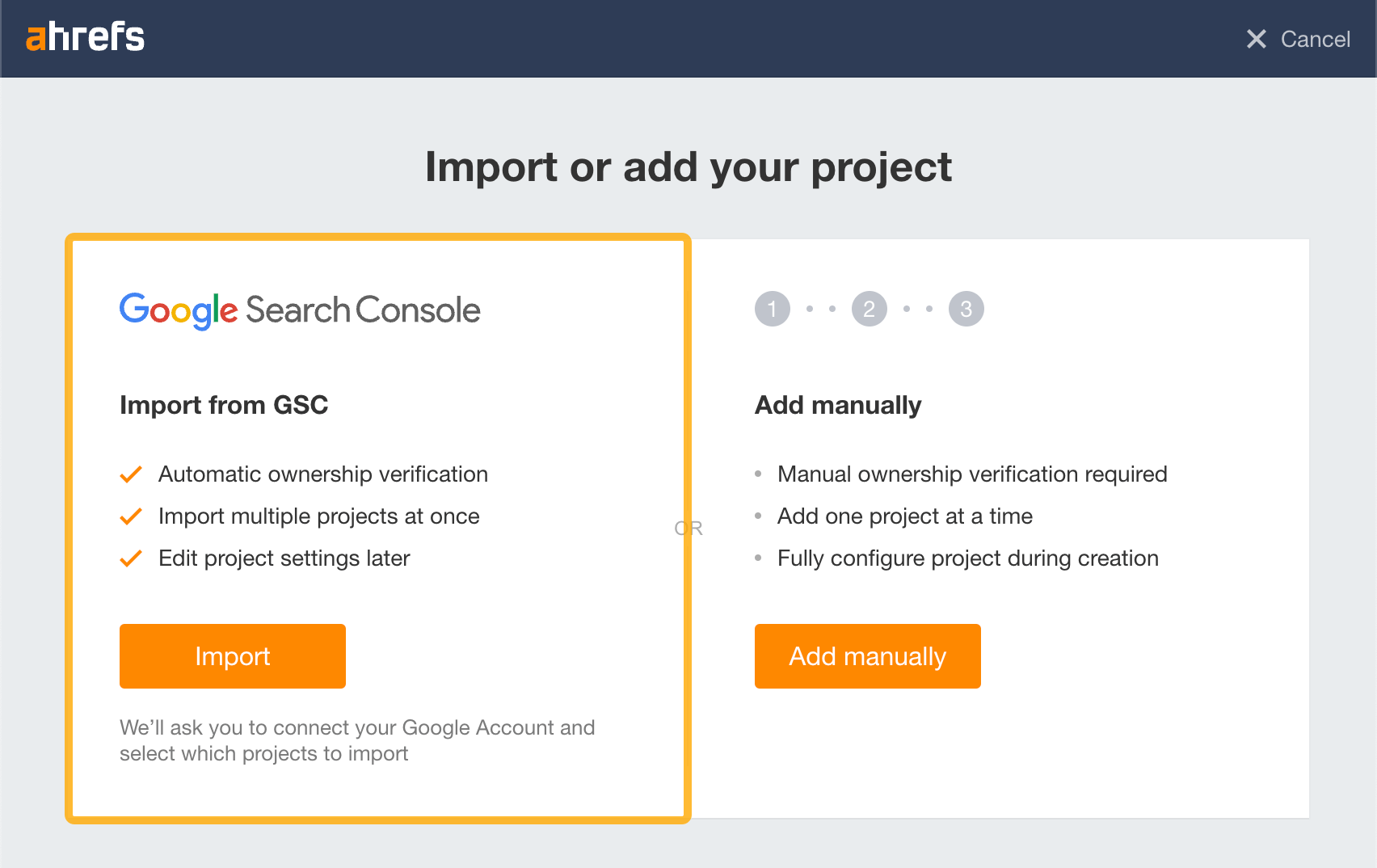Click the OR divider between cards

(688, 527)
